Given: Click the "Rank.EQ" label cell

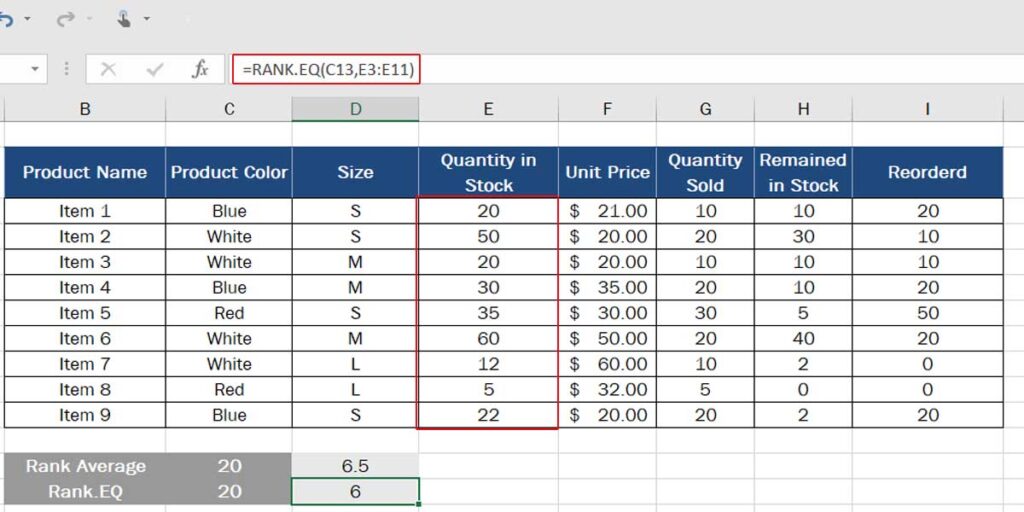Looking at the screenshot, I should click(x=85, y=491).
